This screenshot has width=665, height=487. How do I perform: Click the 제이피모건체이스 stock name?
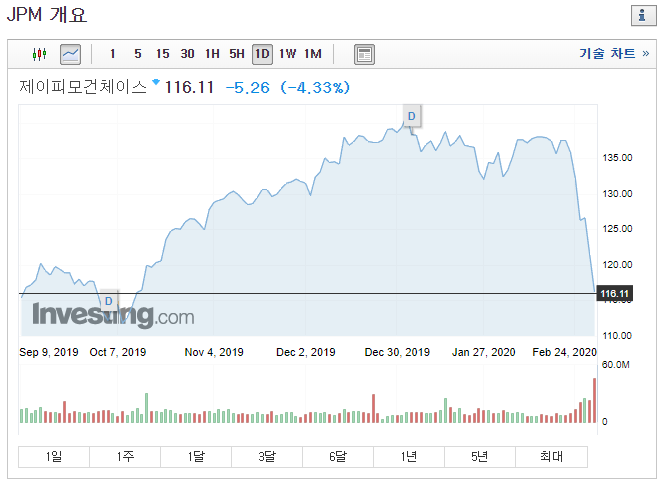coord(83,87)
